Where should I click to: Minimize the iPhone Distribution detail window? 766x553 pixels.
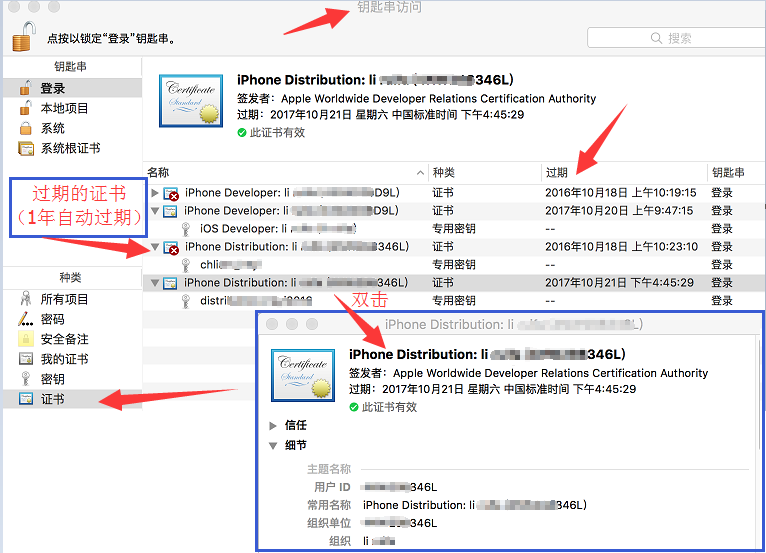click(x=292, y=324)
